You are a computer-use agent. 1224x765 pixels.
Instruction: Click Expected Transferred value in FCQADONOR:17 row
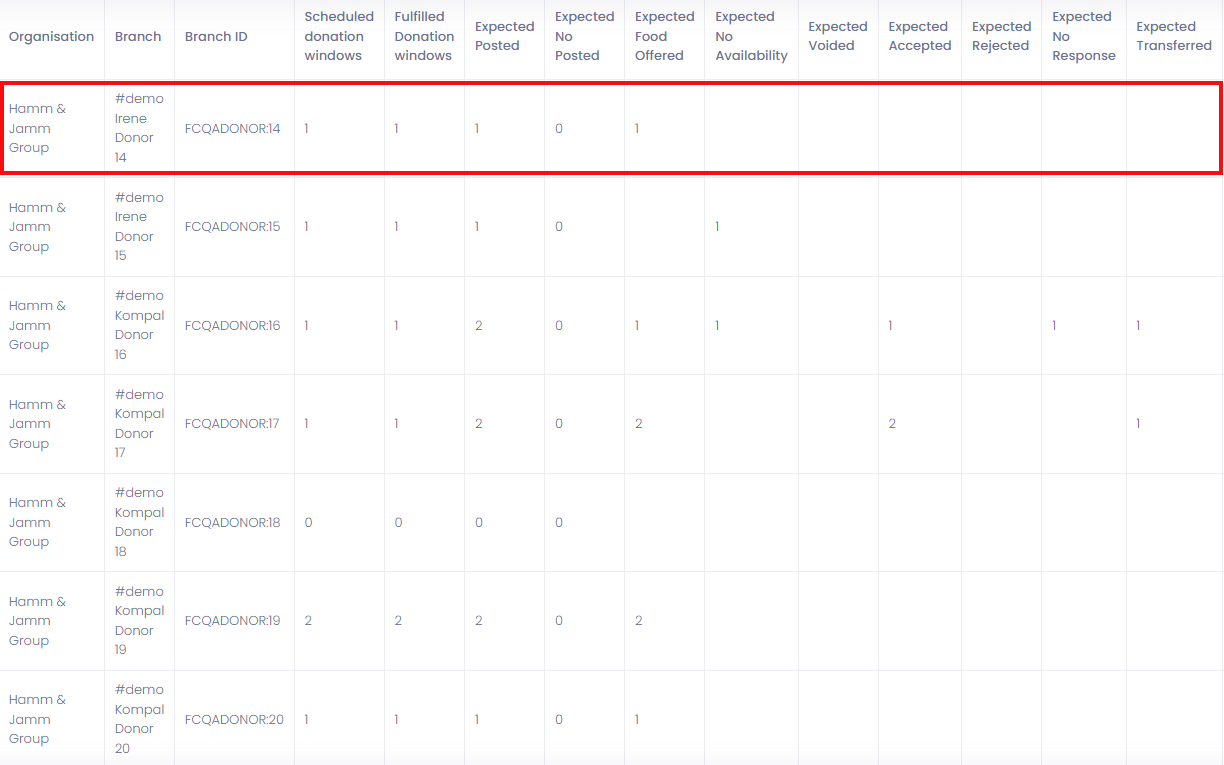[x=1138, y=423]
